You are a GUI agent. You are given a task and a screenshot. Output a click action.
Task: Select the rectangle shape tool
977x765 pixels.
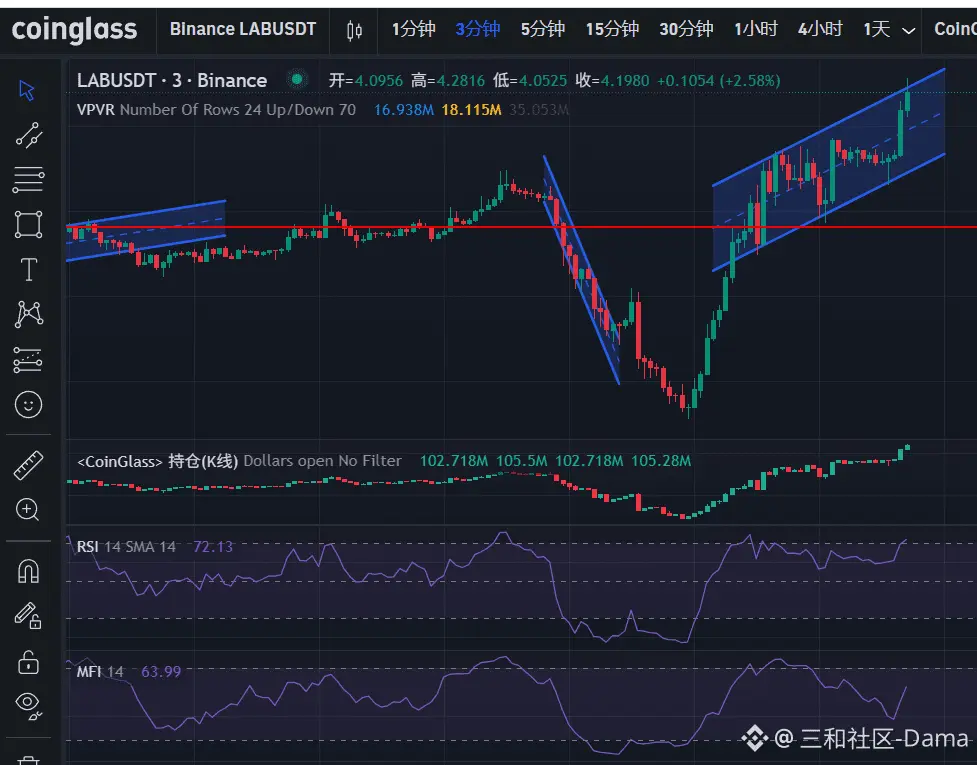[28, 224]
